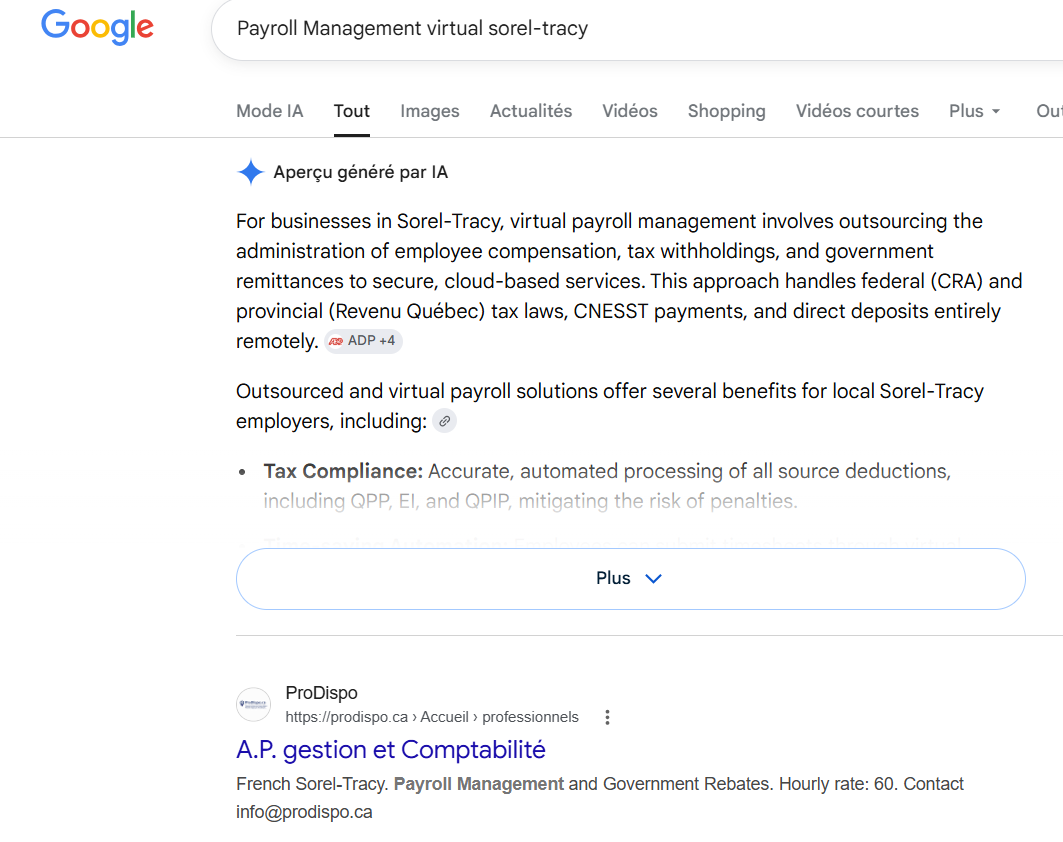
Task: Open A.P. gestion et Comptabilité result
Action: pyautogui.click(x=390, y=750)
